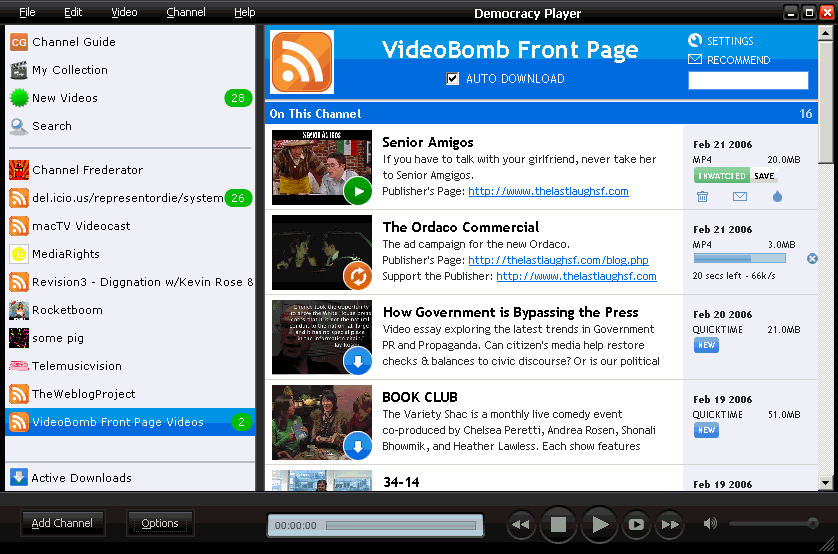Click The Ordaco Commercial title
Screen dimensions: 838x554
click(461, 227)
